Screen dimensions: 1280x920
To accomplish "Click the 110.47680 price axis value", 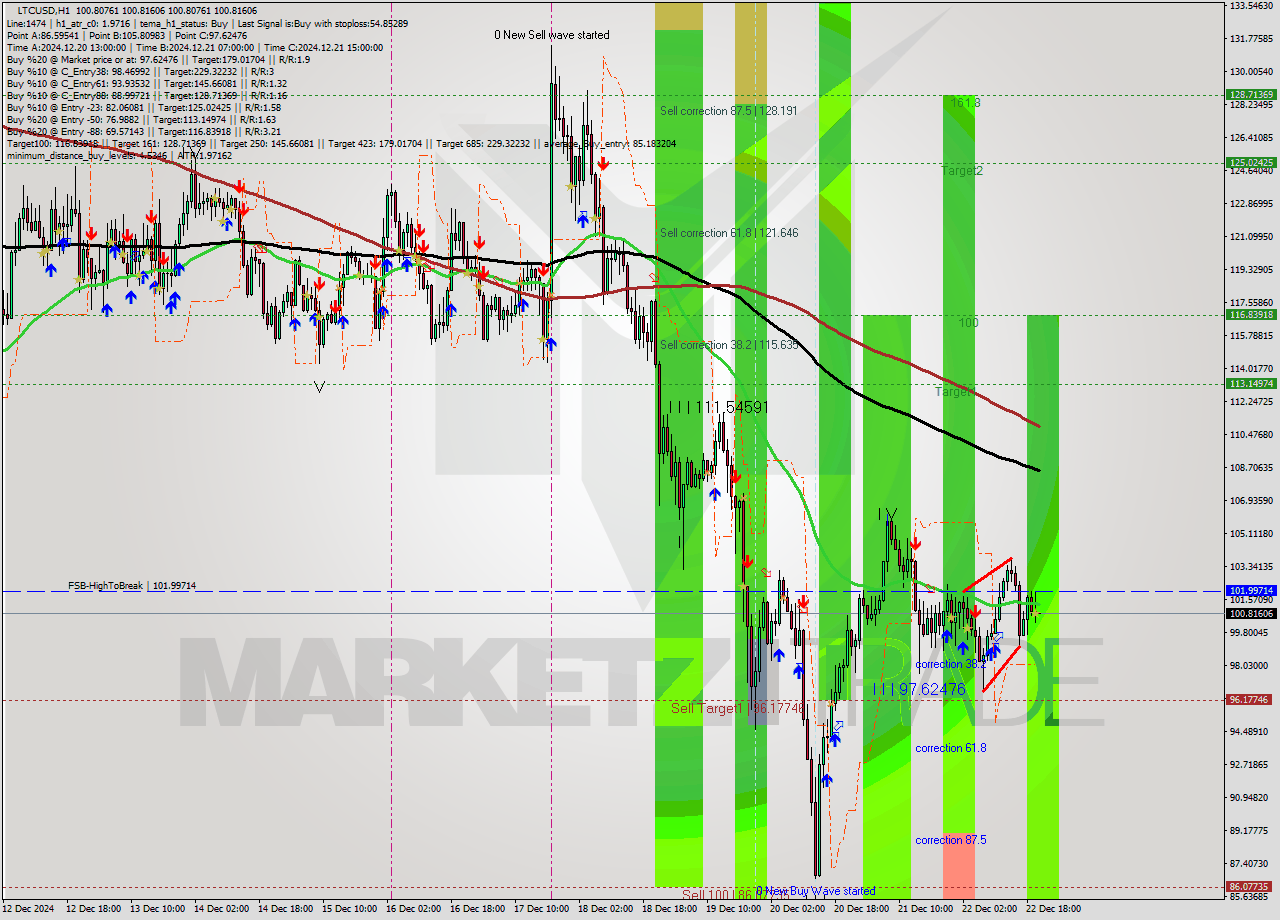I will pyautogui.click(x=1251, y=435).
